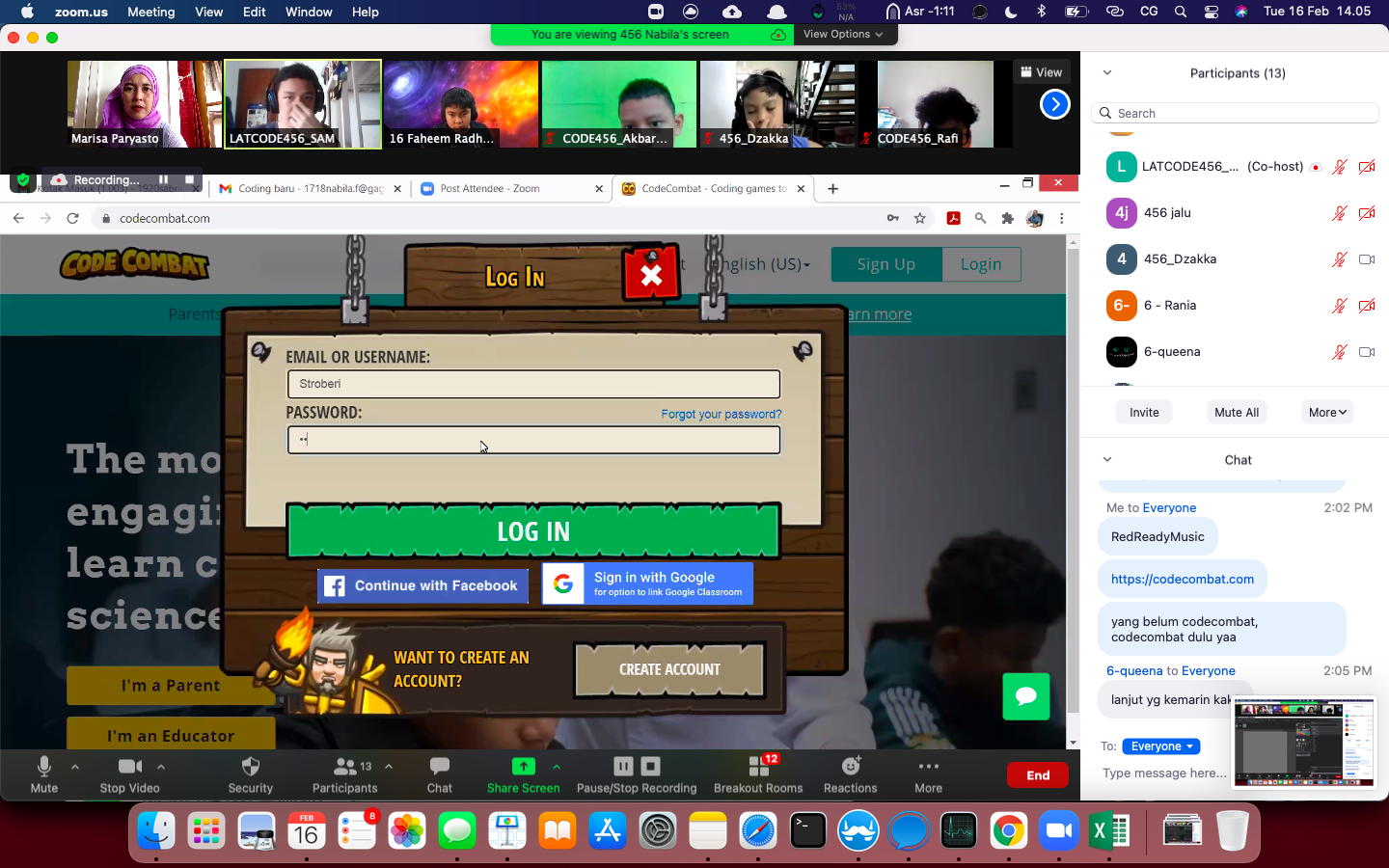This screenshot has height=868, width=1389.
Task: Focus the Email or Username field
Action: [533, 384]
